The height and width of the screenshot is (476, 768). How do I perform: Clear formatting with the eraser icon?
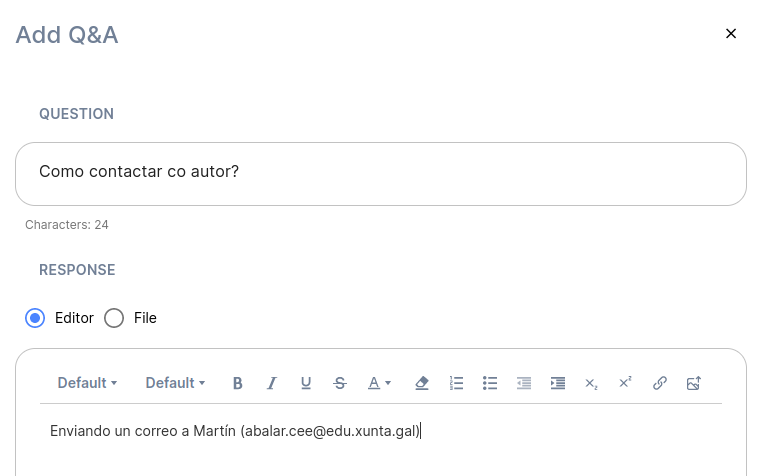point(421,383)
